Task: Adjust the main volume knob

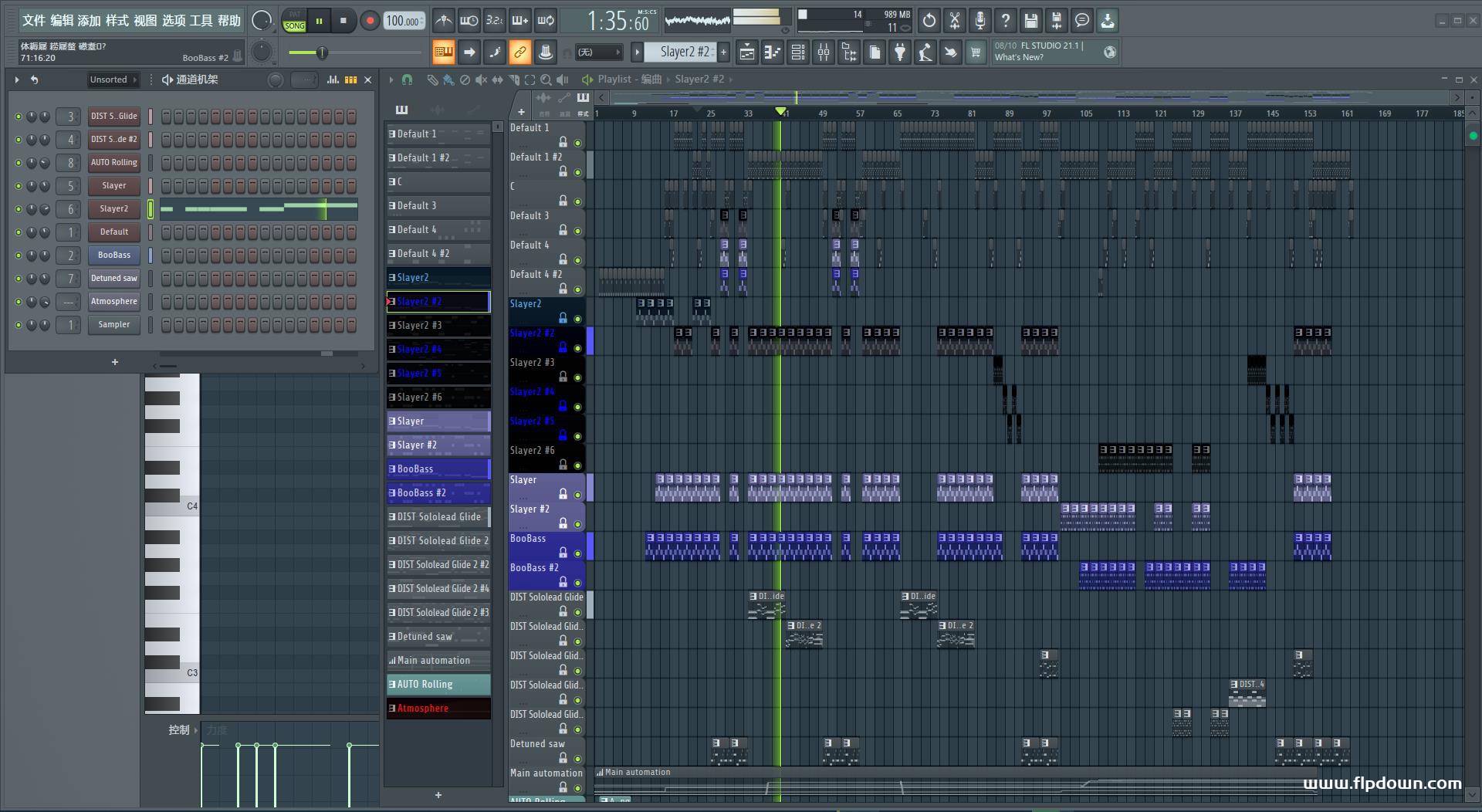Action: pyautogui.click(x=262, y=21)
